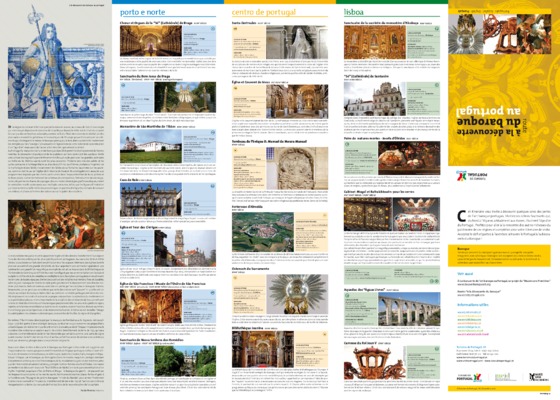This screenshot has width=560, height=400.
Task: Click the black museum logo in bottom-right corner
Action: (x=538, y=377)
